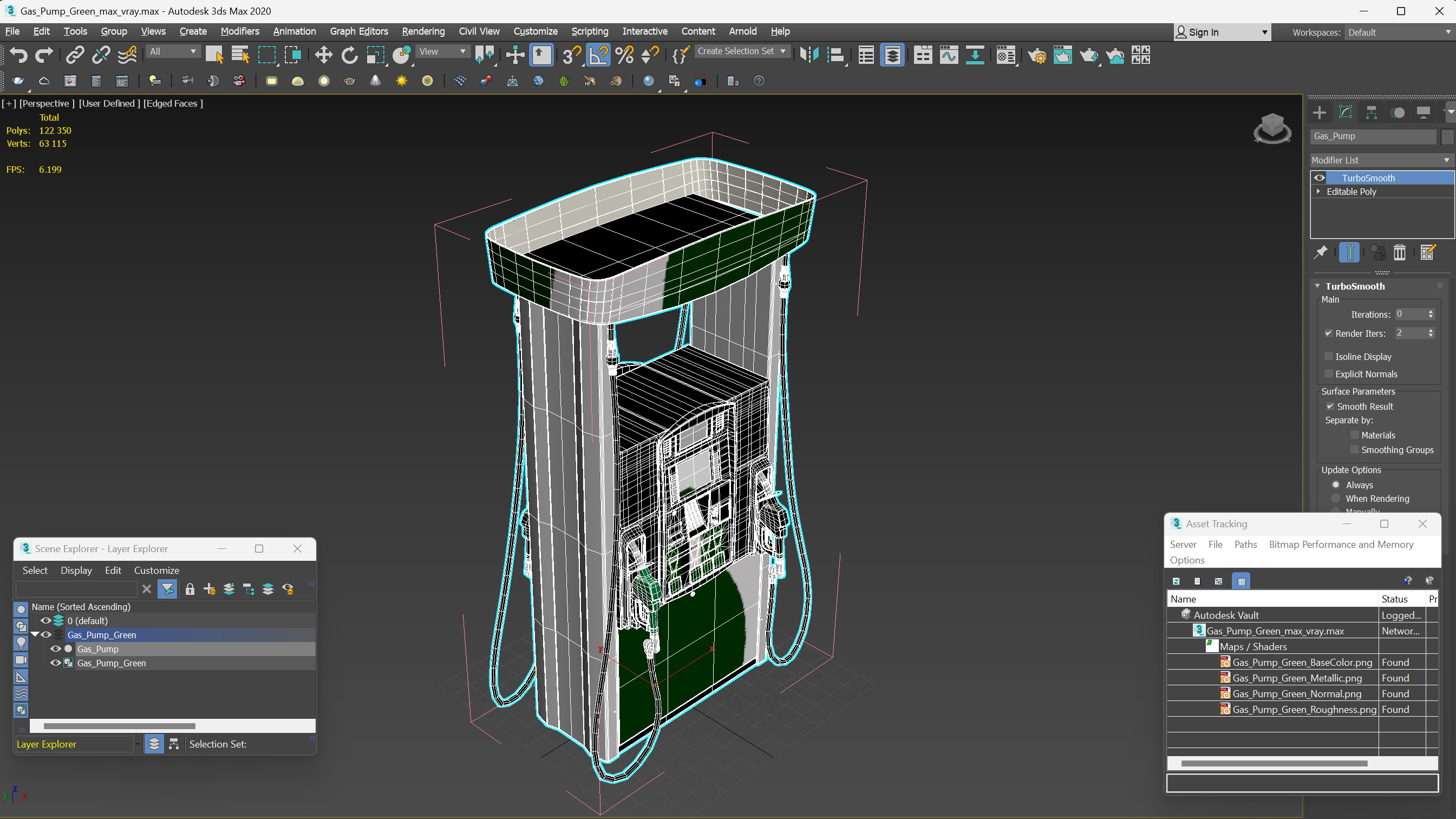
Task: Click Configure Modifier Sets icon
Action: 1428,252
